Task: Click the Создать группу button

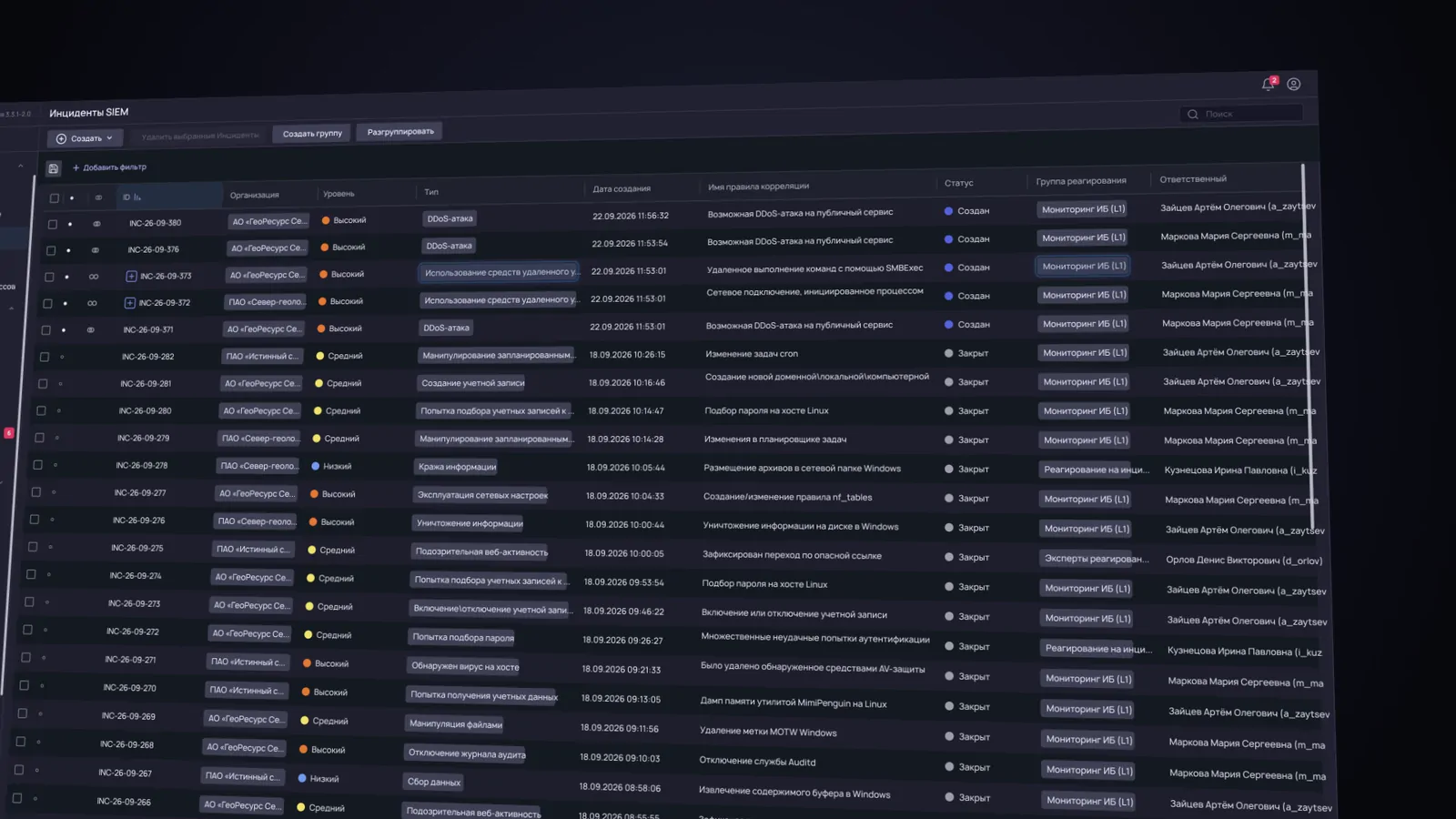Action: click(x=312, y=134)
